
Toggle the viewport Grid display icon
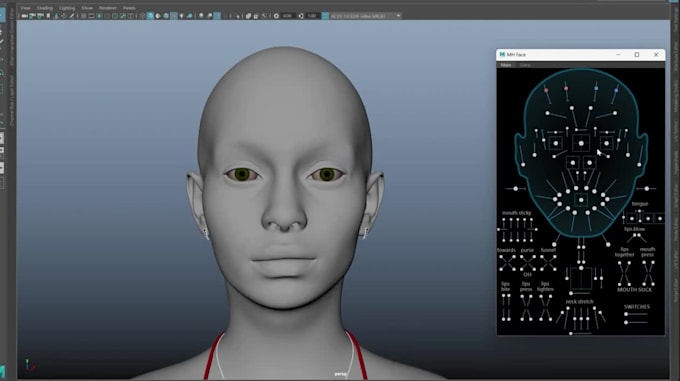coord(83,16)
